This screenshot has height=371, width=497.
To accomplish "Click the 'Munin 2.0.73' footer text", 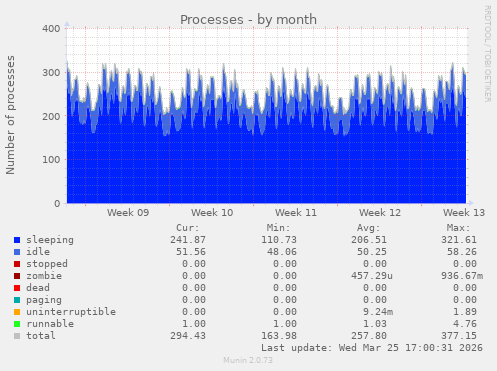I will (248, 360).
